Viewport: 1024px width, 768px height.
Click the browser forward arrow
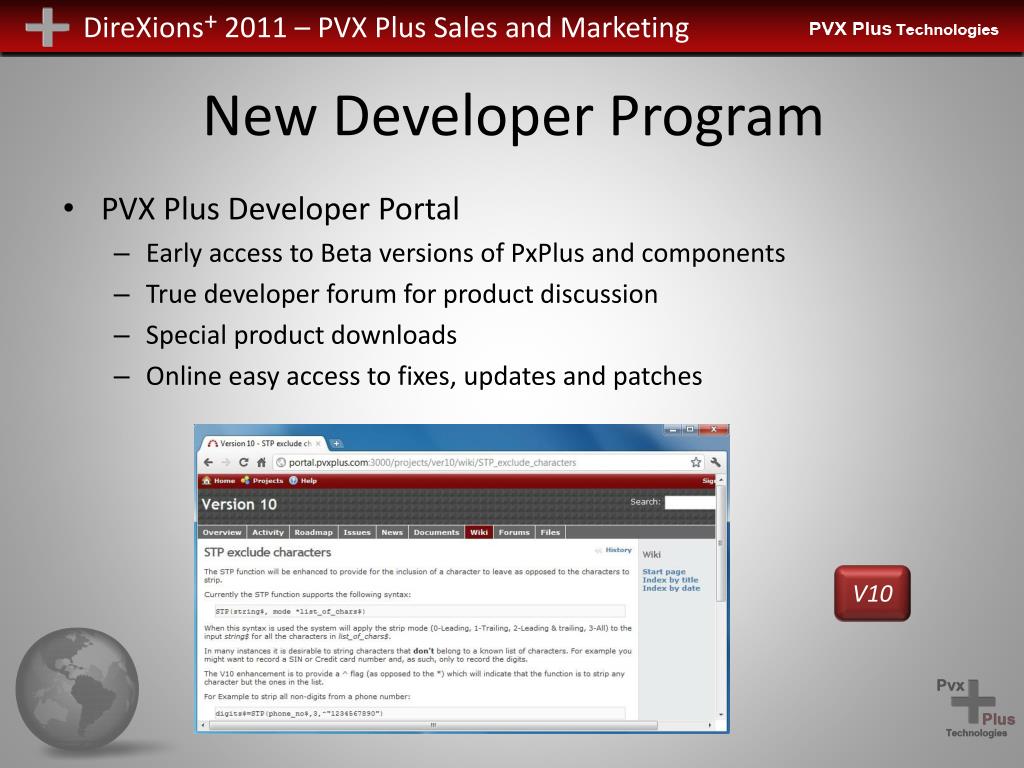[226, 462]
